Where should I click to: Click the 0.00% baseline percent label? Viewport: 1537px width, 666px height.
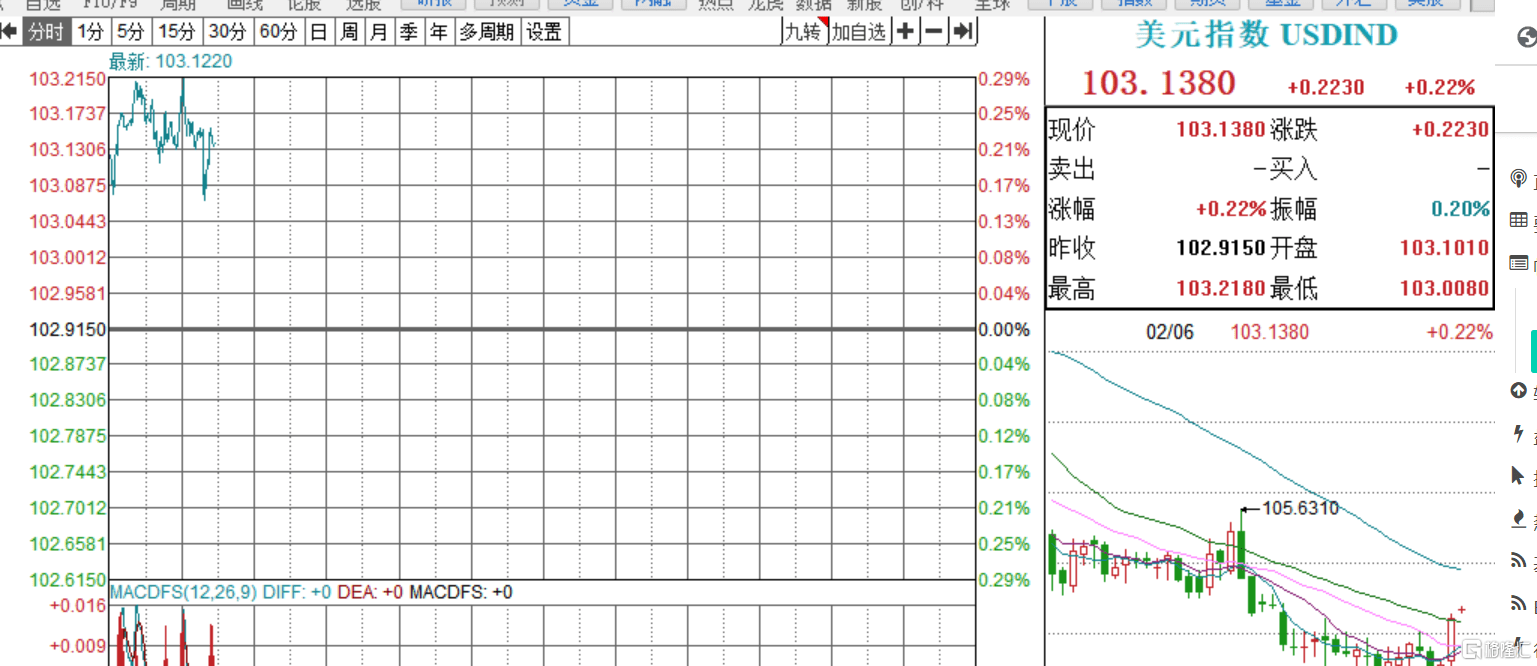(x=1004, y=329)
